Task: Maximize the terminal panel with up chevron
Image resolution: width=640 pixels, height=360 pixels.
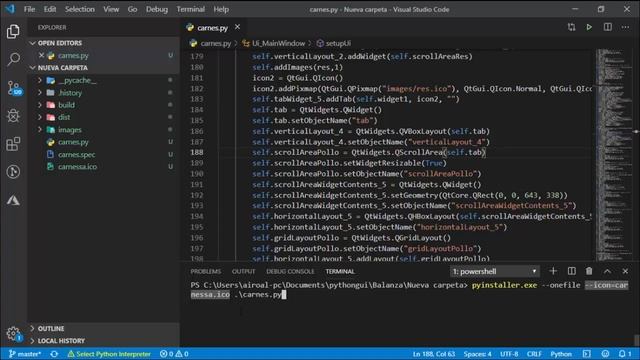Action: coord(607,271)
